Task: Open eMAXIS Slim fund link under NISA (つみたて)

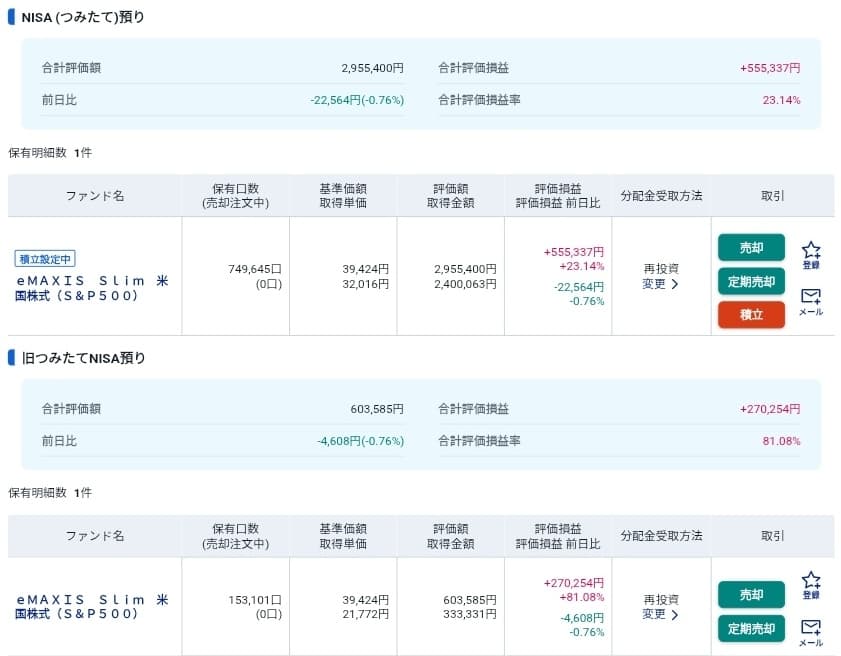Action: pos(92,289)
